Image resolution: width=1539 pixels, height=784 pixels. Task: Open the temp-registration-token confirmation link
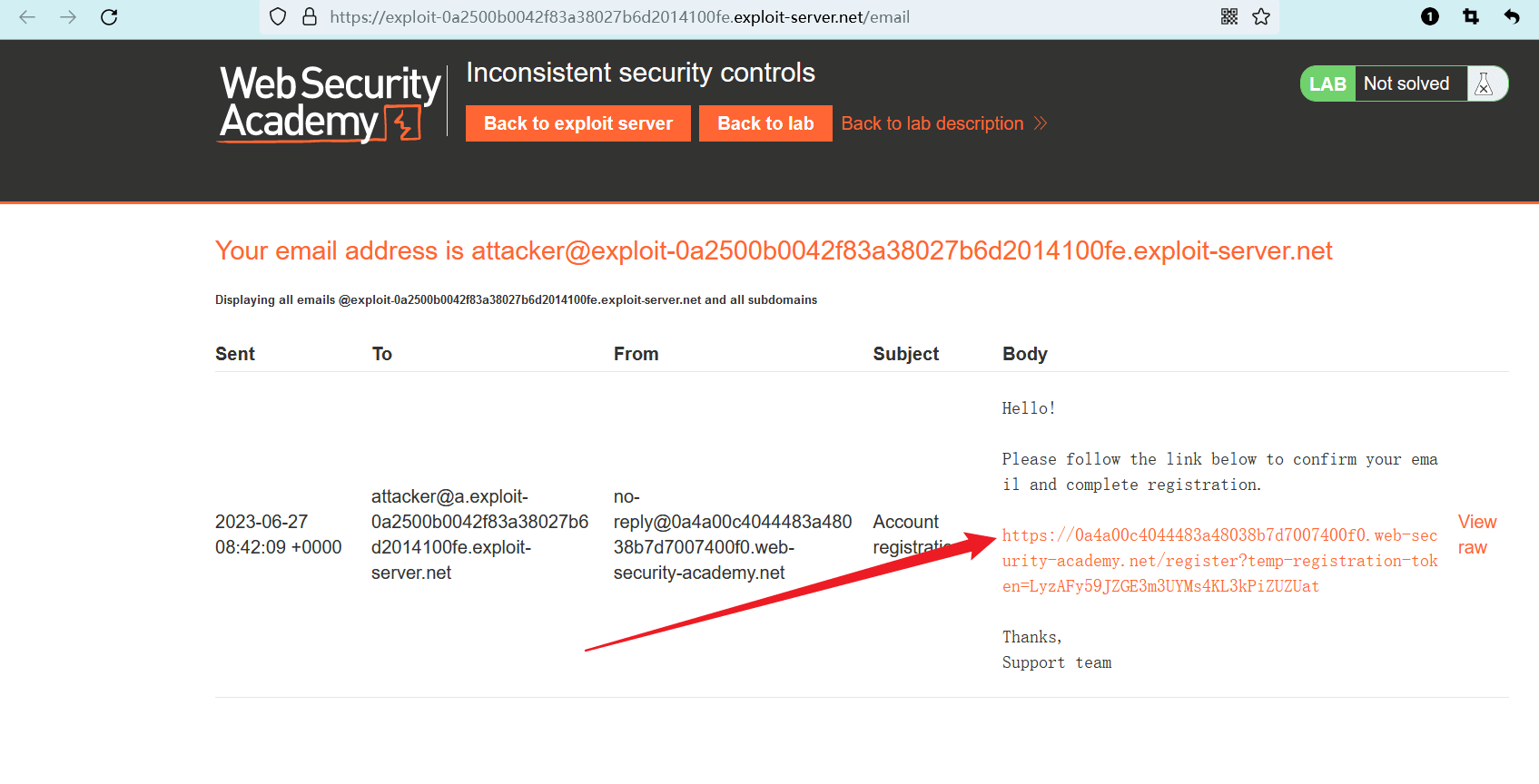(1218, 561)
